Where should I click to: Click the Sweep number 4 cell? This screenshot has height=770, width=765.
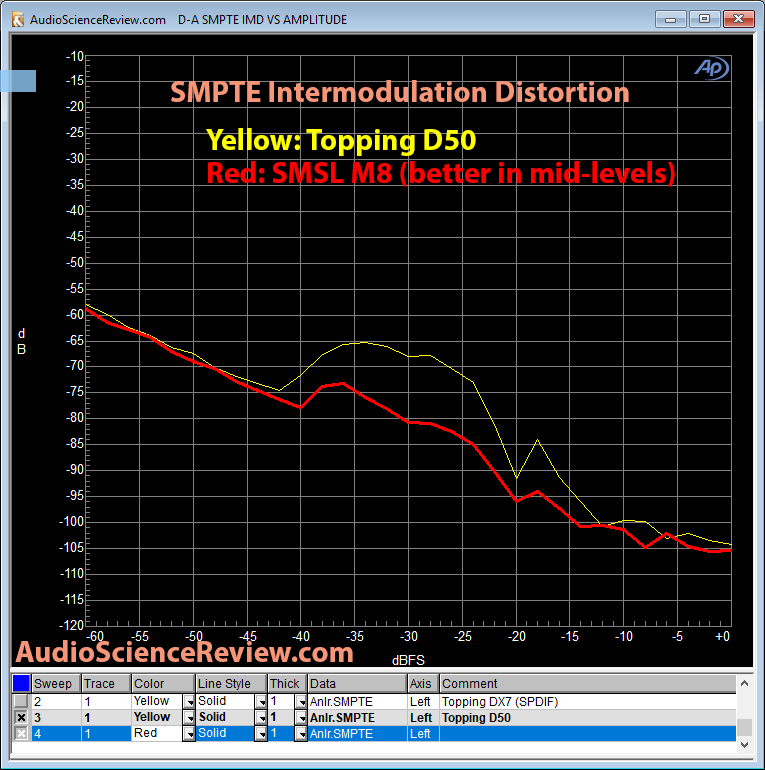click(x=56, y=734)
